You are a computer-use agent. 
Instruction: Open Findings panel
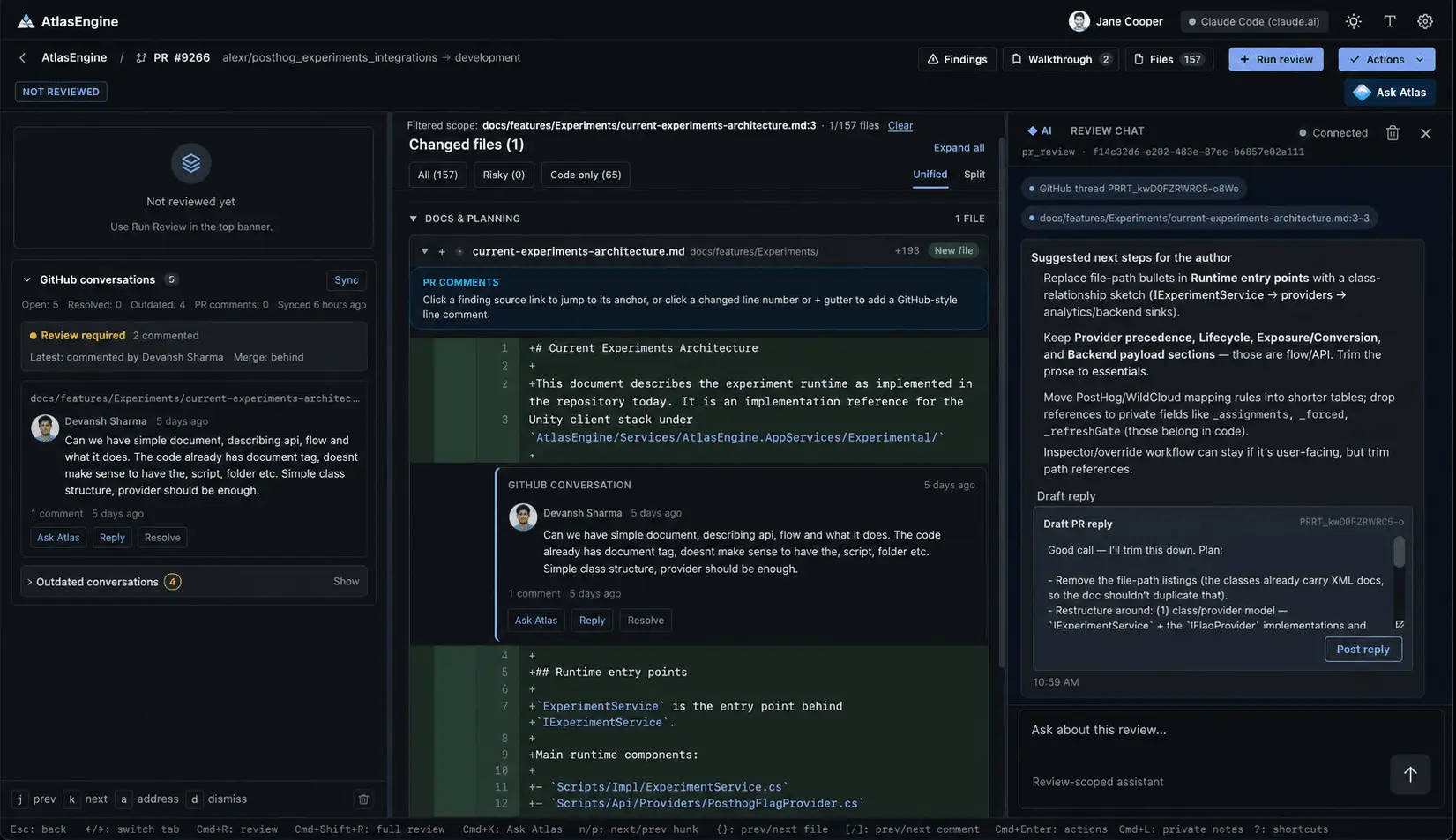click(957, 59)
